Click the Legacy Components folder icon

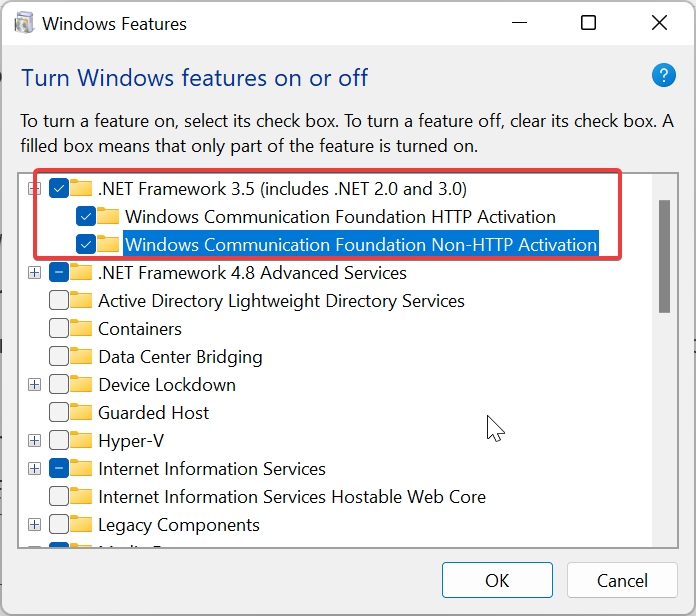pos(83,525)
